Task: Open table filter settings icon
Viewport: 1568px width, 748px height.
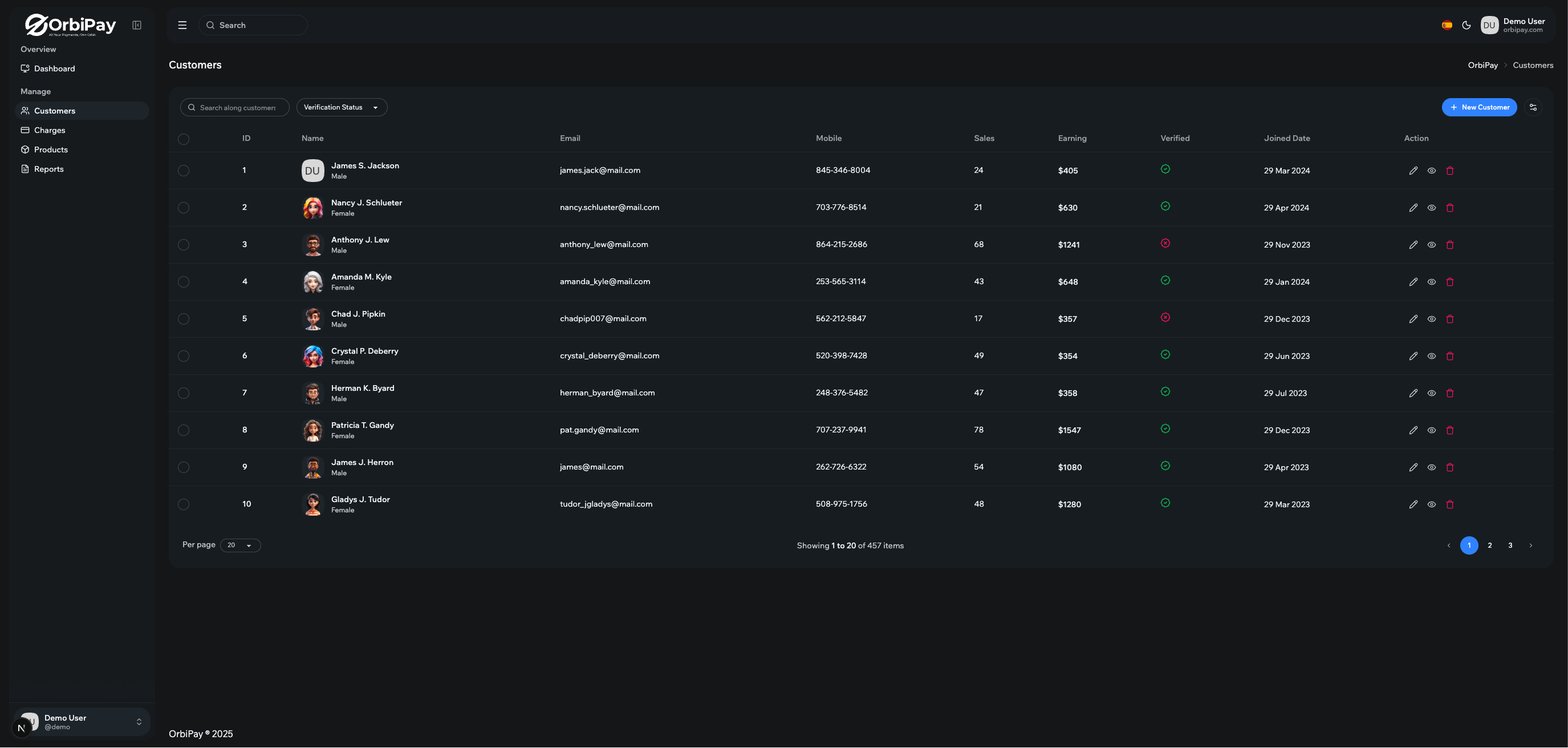Action: 1533,107
